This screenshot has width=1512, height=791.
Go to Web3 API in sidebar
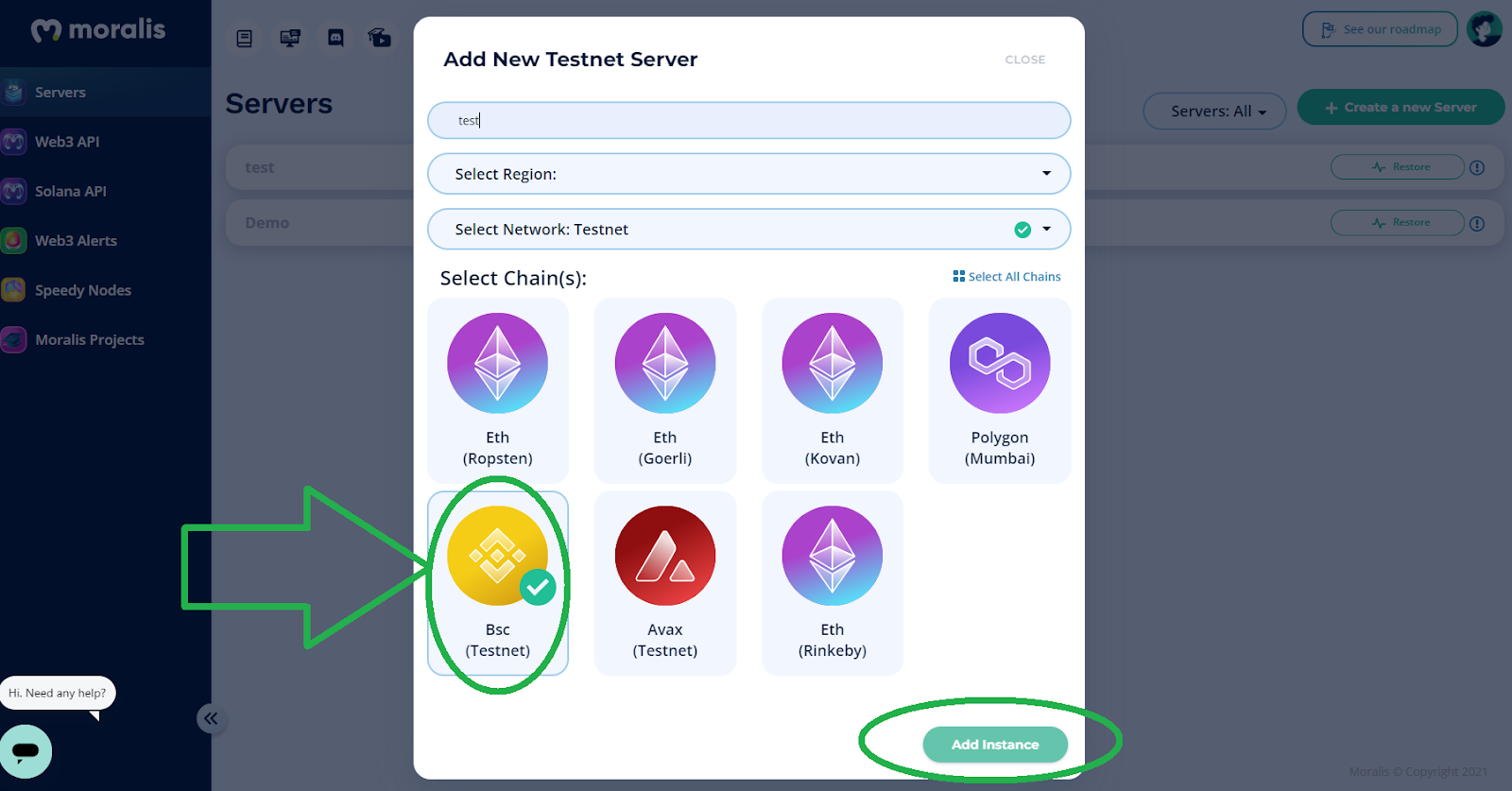(x=67, y=142)
